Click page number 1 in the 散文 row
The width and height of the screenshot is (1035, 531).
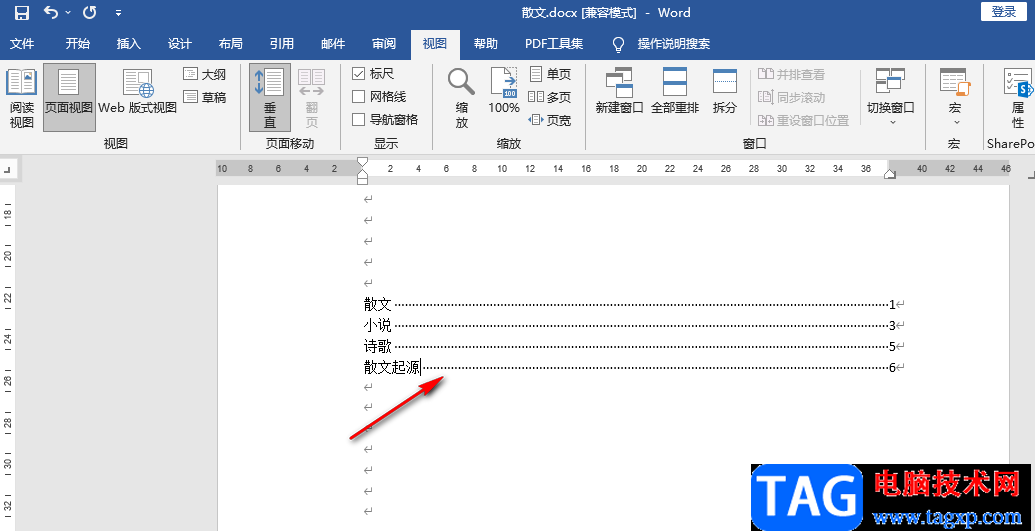coord(892,304)
